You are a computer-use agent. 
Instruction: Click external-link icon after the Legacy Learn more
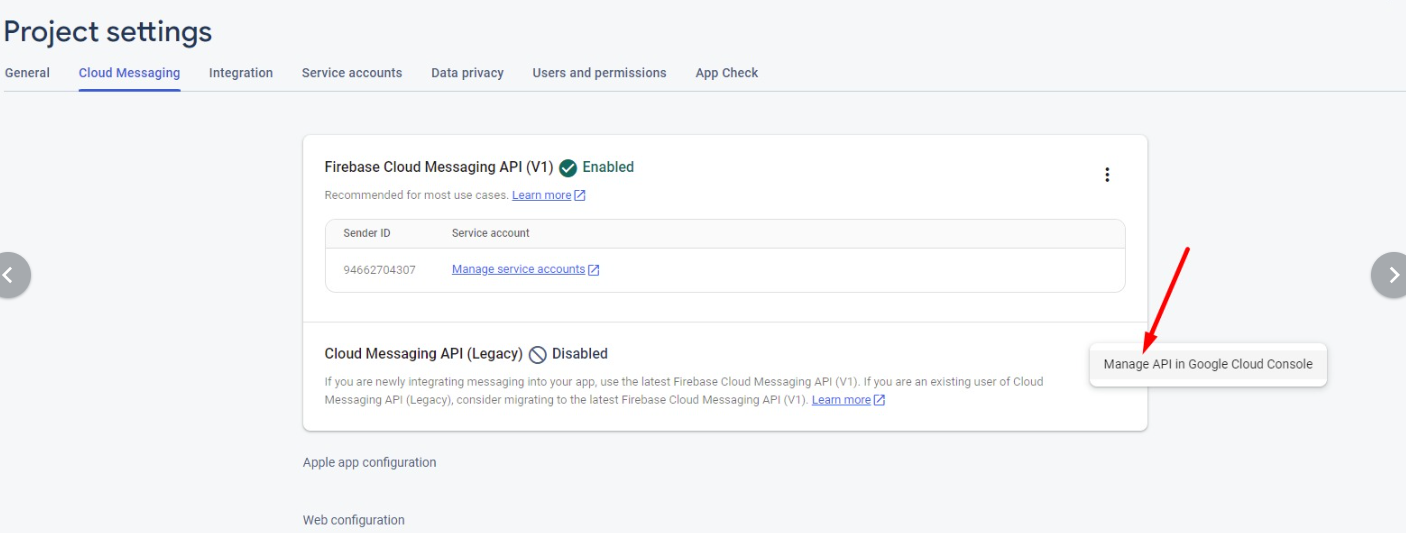click(879, 400)
